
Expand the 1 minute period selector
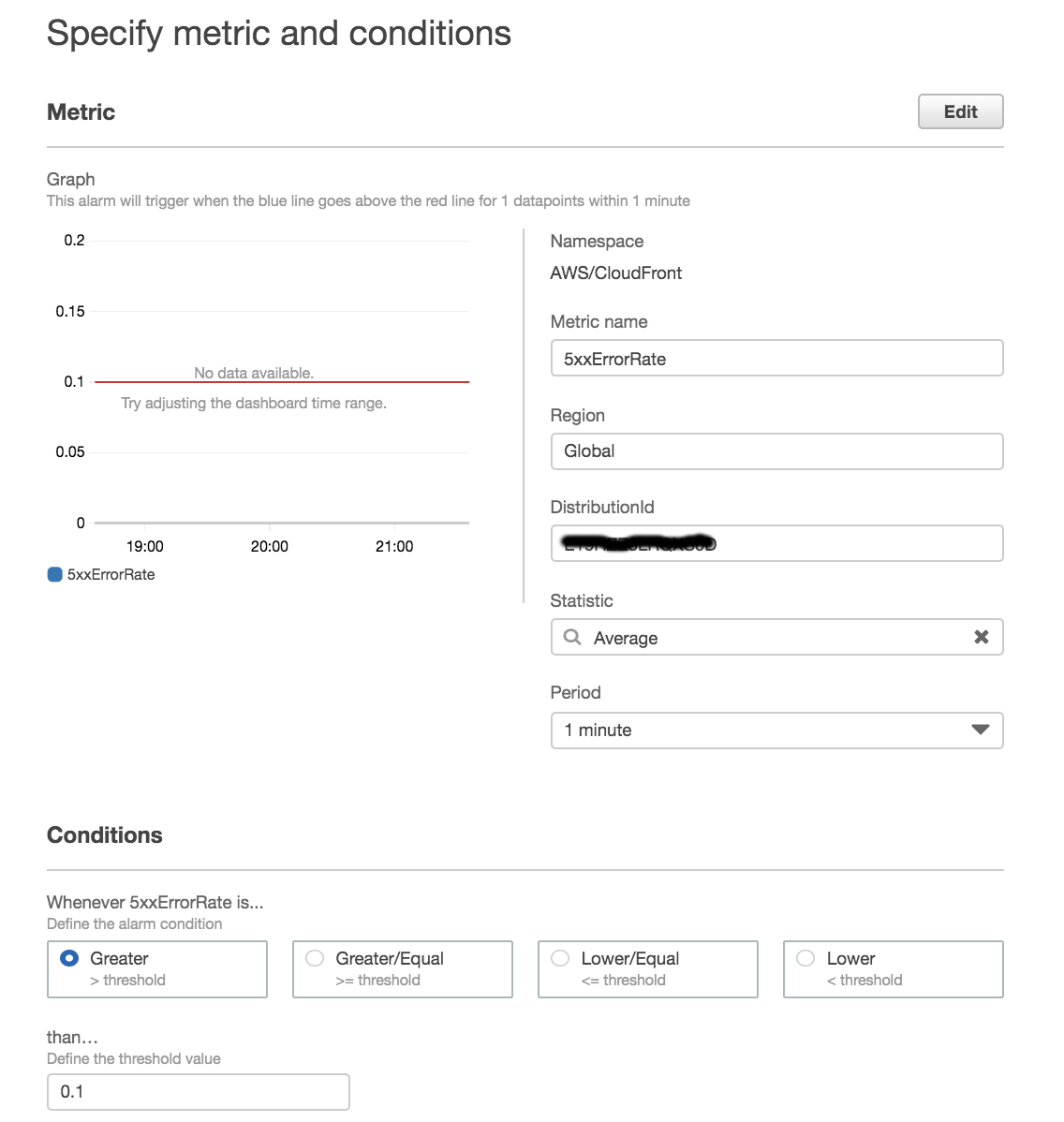point(776,730)
